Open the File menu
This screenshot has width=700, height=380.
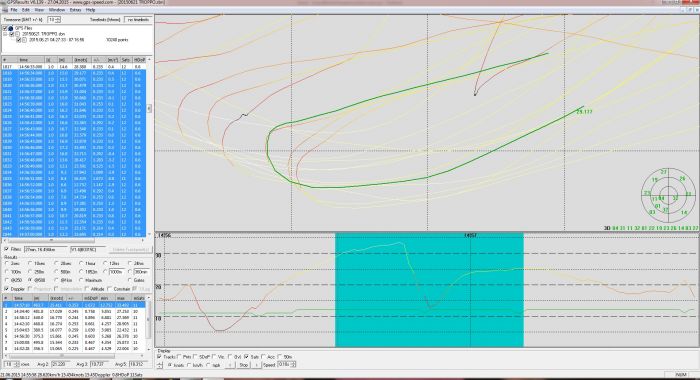(14, 9)
